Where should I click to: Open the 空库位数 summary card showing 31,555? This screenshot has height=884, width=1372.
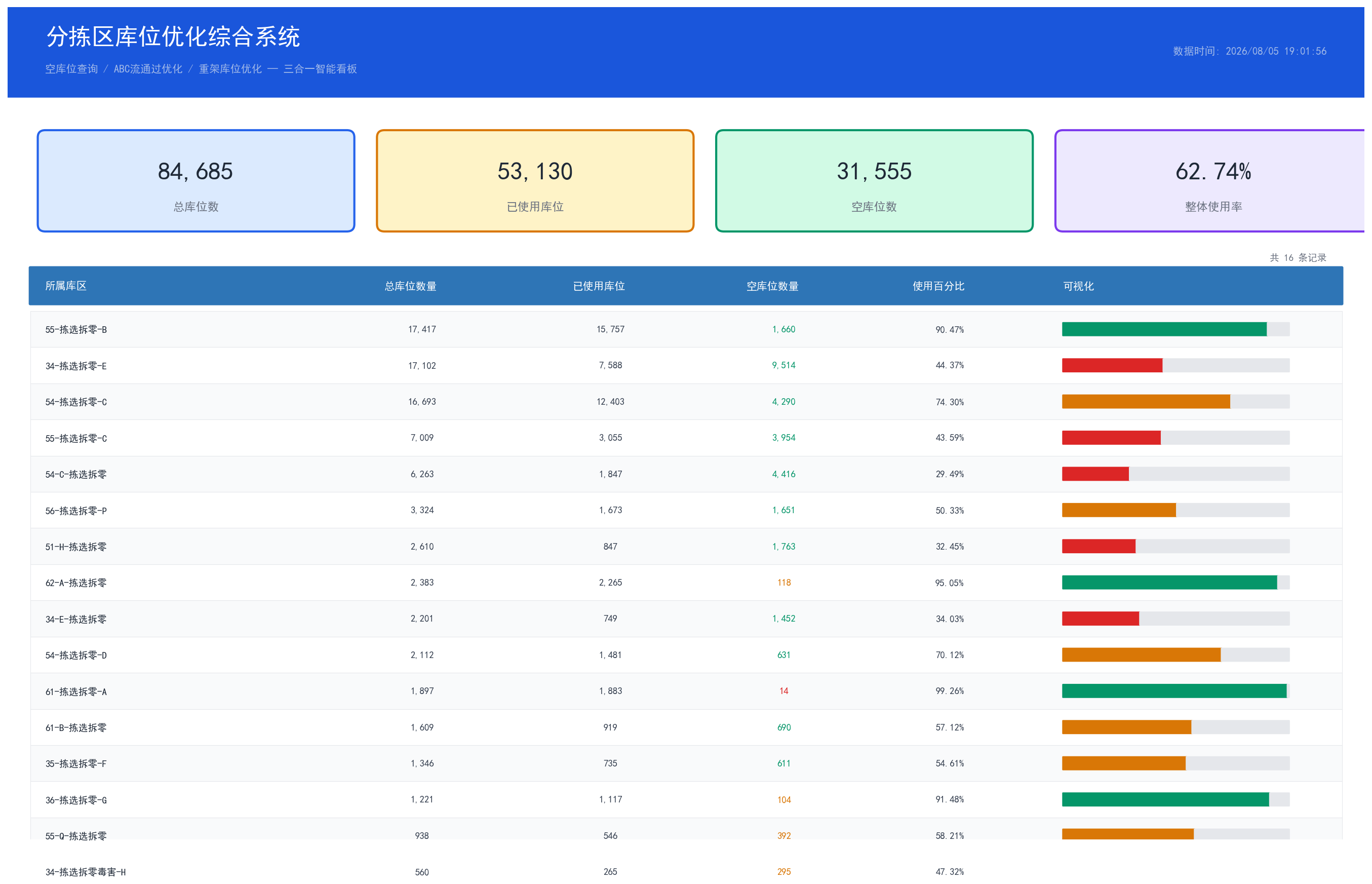point(874,181)
